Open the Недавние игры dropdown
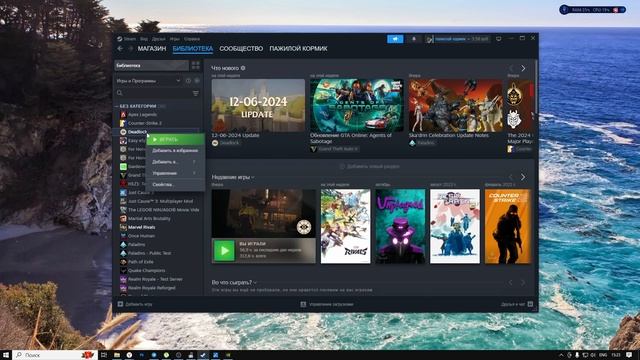The width and height of the screenshot is (640, 360). 233,177
